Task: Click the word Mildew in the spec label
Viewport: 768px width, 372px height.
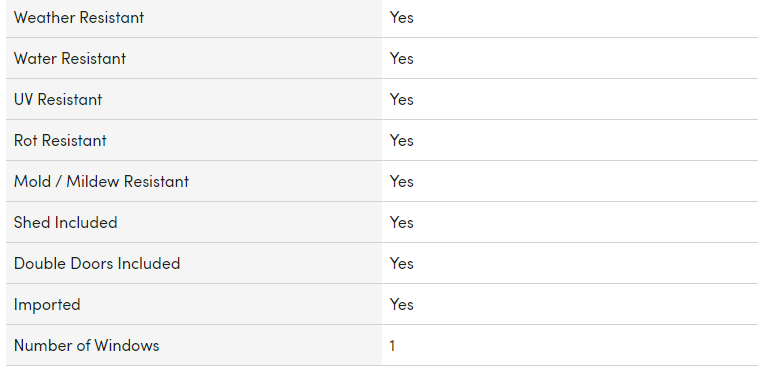Action: (x=93, y=182)
